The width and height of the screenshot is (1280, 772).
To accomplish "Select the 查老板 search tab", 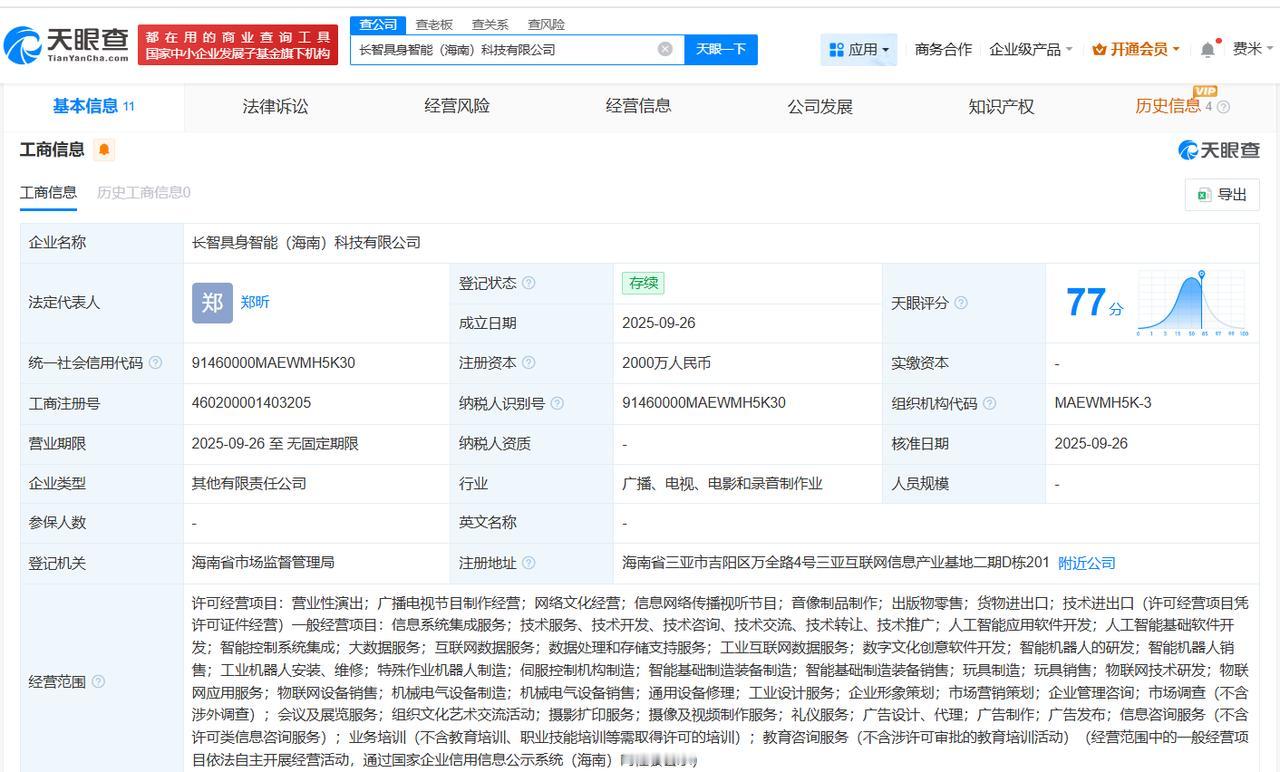I will point(434,24).
